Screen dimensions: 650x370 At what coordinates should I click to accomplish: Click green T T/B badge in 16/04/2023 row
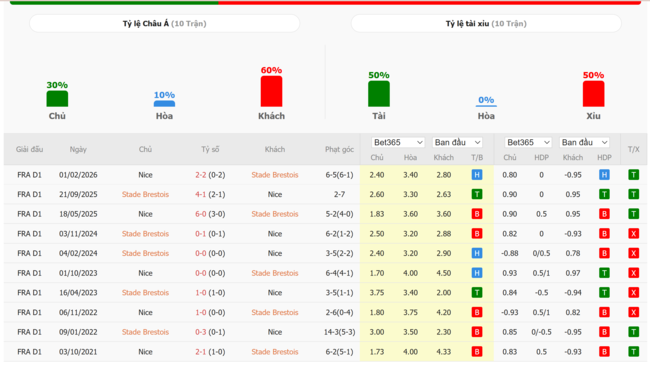tap(477, 293)
